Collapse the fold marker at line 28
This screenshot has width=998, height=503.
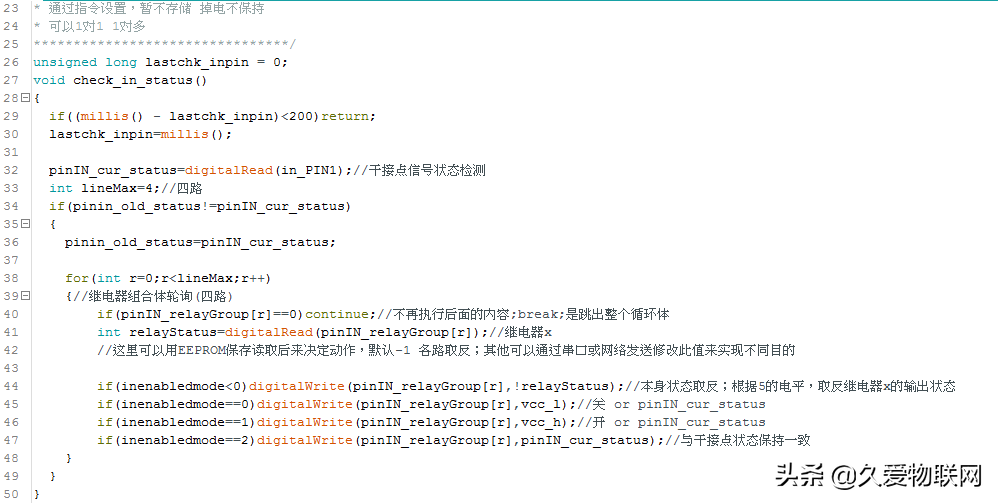(x=25, y=97)
